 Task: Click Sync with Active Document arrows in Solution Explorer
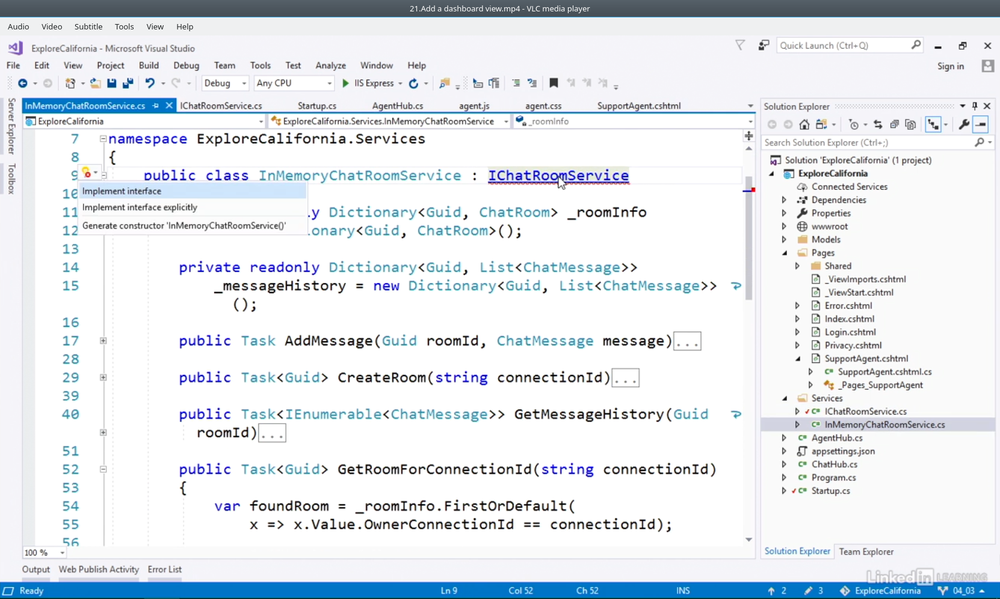[878, 124]
